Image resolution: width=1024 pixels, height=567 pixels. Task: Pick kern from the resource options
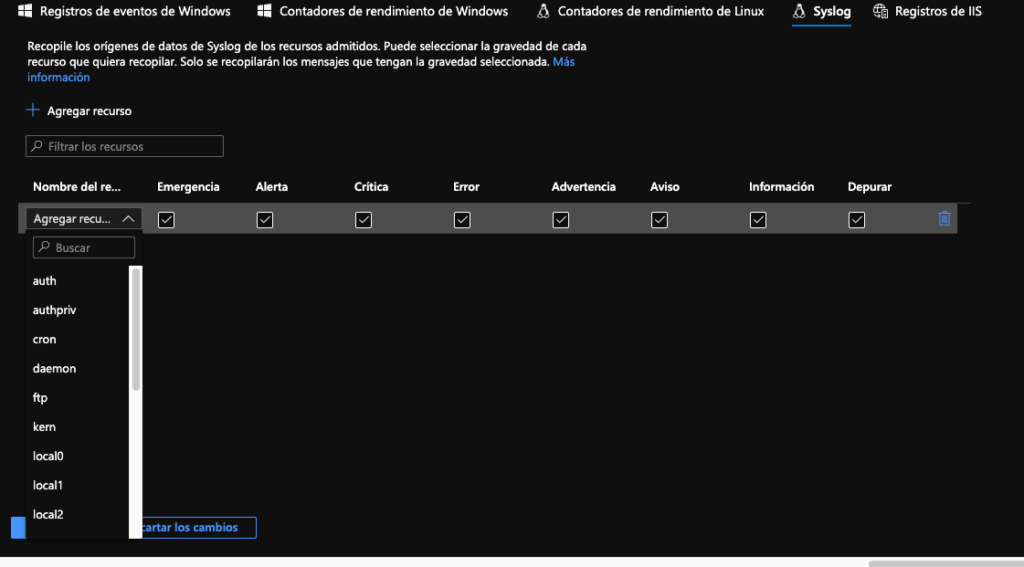[x=77, y=427]
